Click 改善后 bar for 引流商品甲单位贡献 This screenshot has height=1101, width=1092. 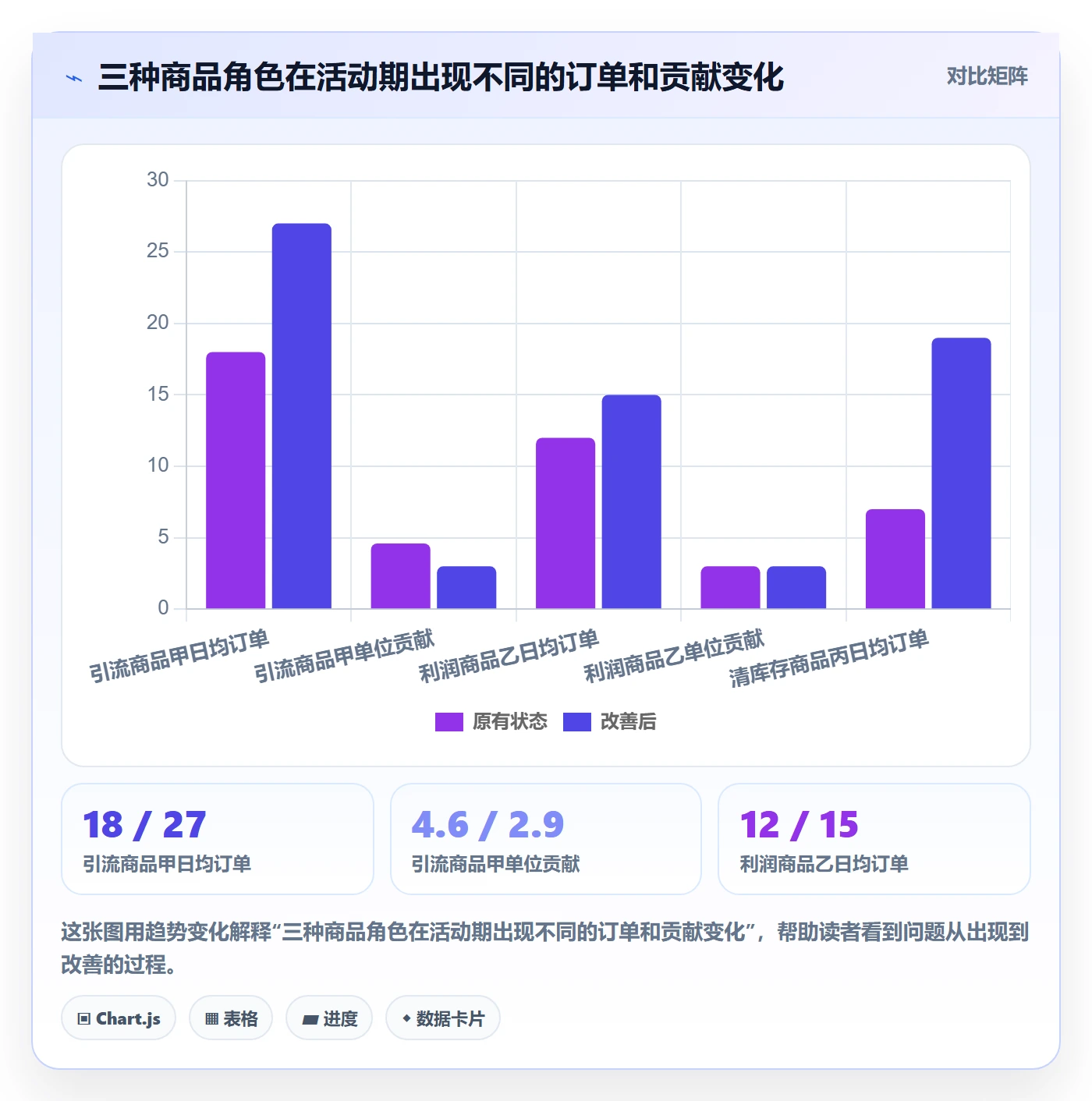click(x=466, y=587)
